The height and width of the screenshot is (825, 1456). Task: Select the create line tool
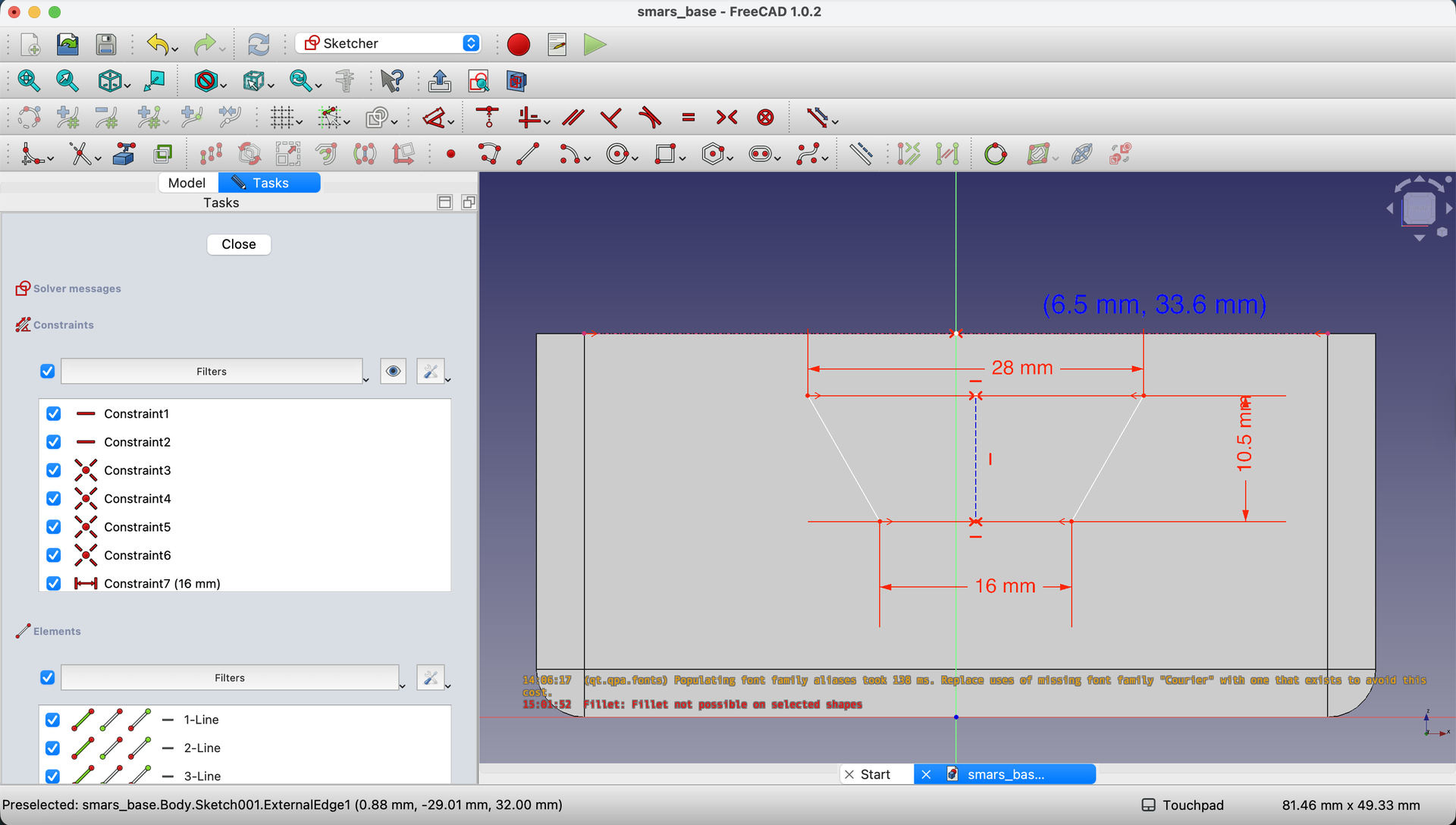(x=528, y=155)
